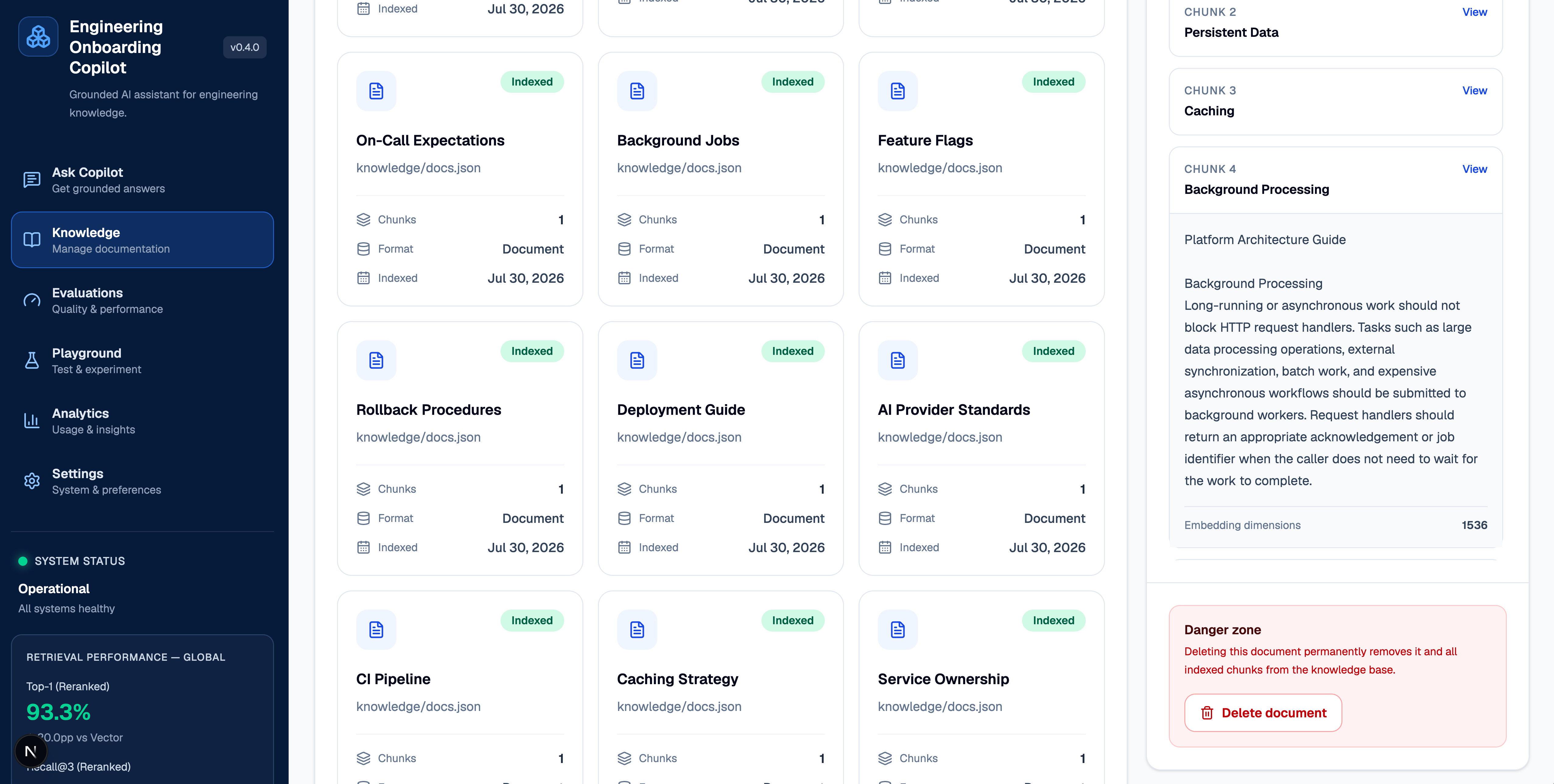
Task: Click the Format database icon on On-Call Expectations card
Action: pos(363,249)
